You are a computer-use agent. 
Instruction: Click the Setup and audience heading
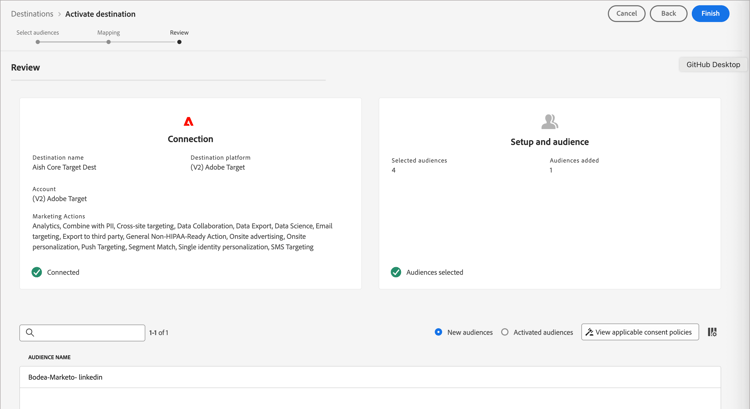pyautogui.click(x=550, y=142)
